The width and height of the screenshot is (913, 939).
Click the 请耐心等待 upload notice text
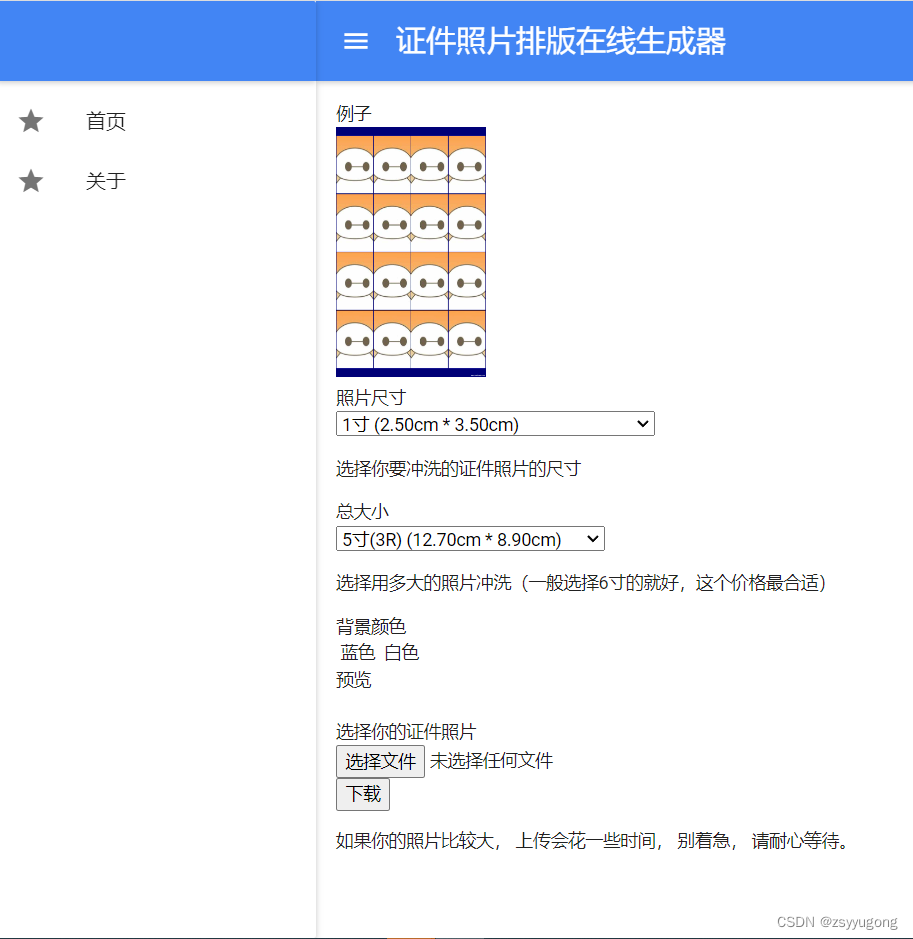pyautogui.click(x=592, y=841)
